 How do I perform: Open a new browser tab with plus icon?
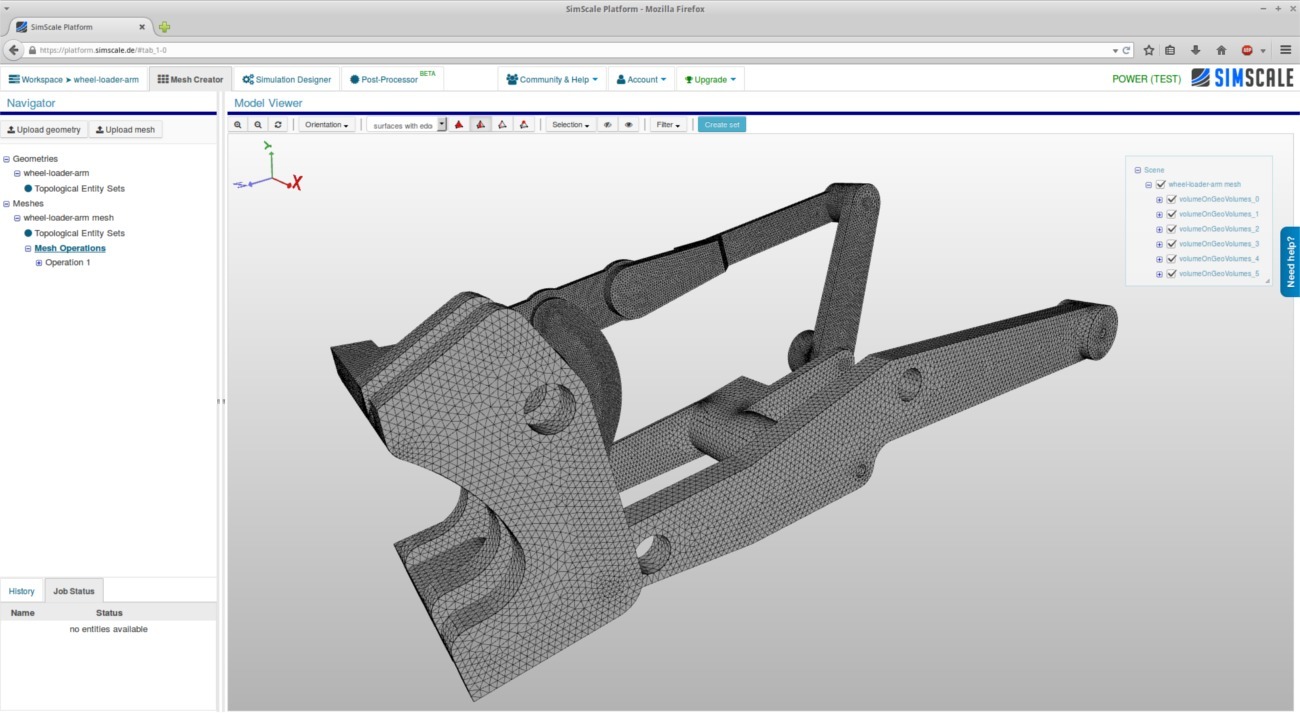point(164,27)
